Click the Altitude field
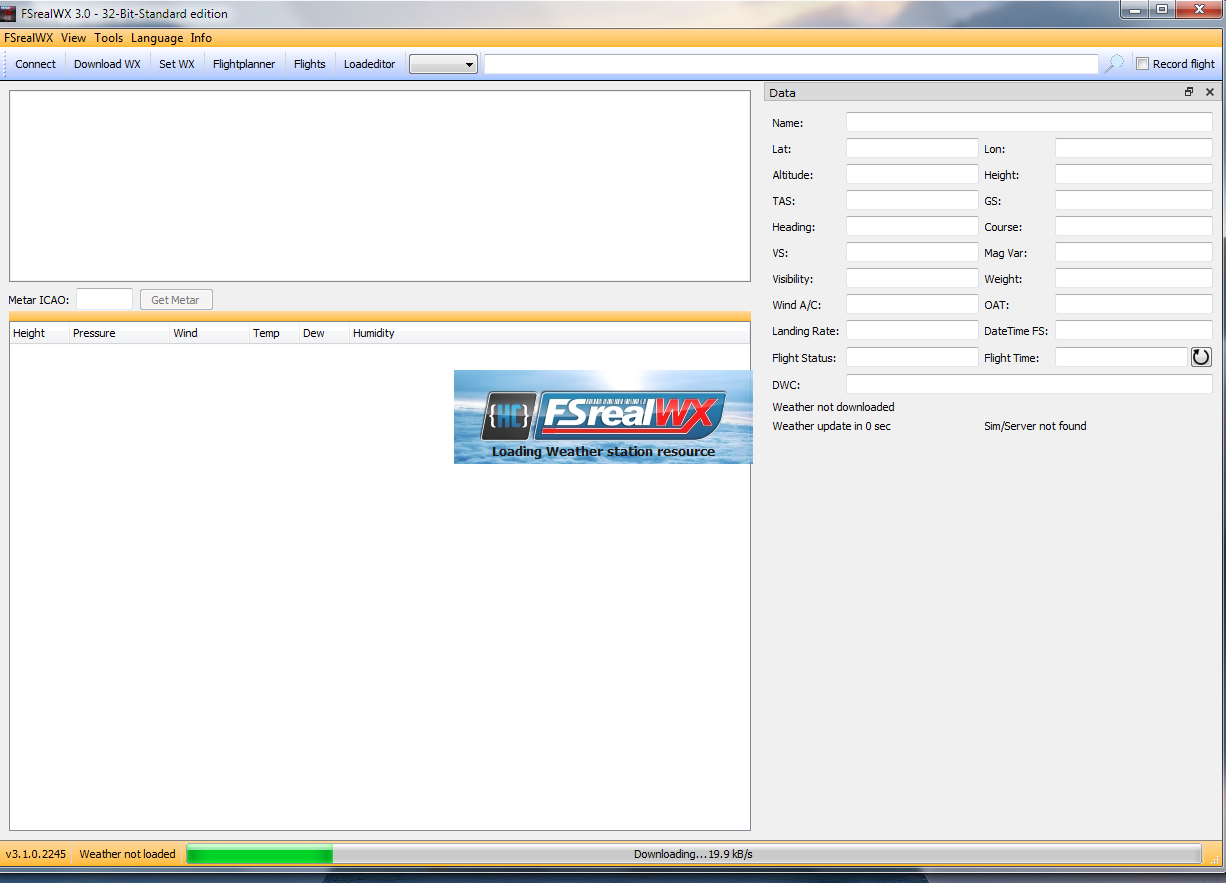The width and height of the screenshot is (1226, 883). [912, 174]
